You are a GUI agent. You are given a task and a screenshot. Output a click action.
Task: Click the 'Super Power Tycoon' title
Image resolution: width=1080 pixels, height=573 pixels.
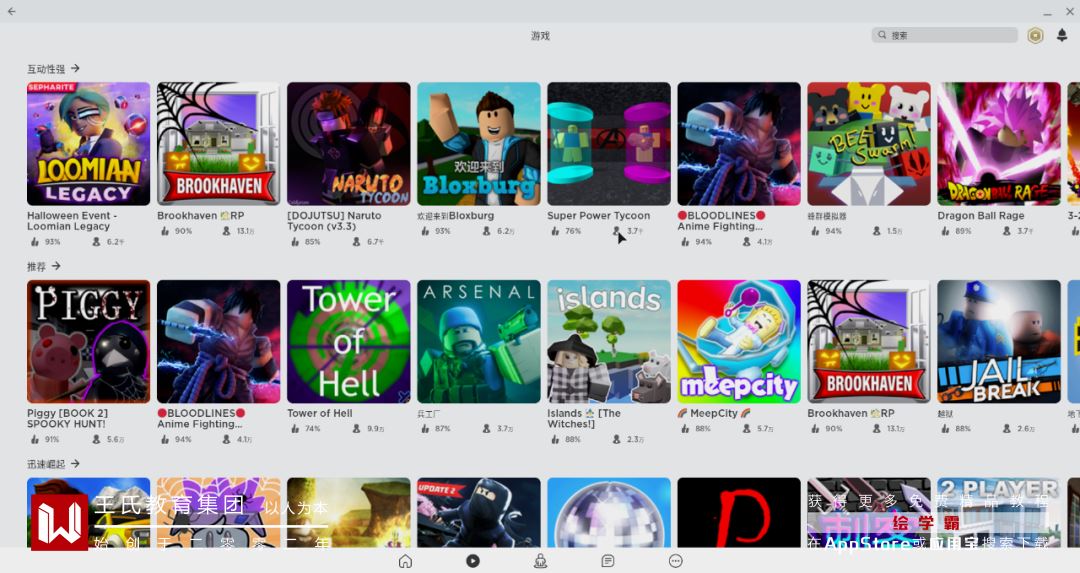599,216
